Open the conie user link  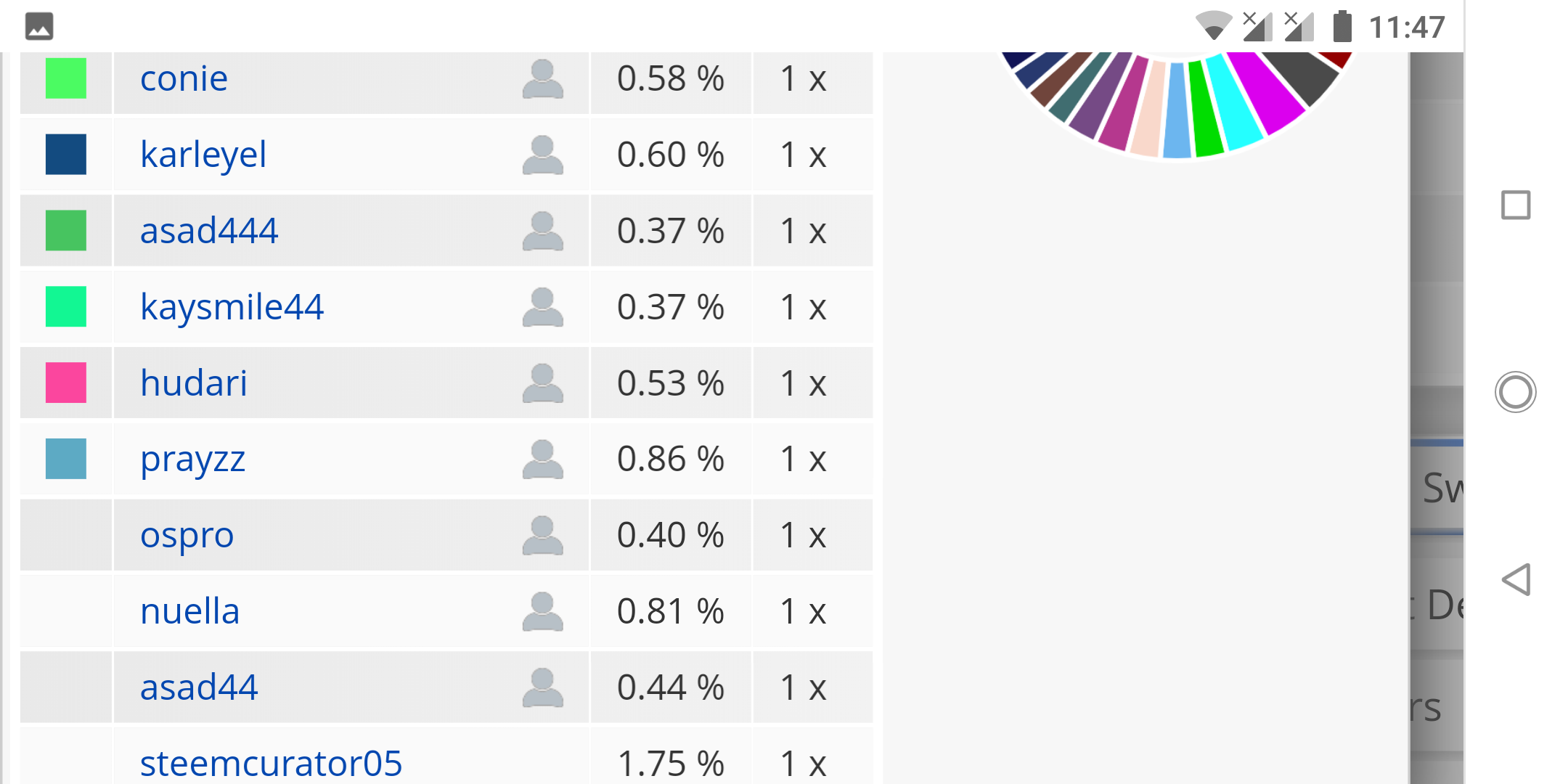(184, 78)
